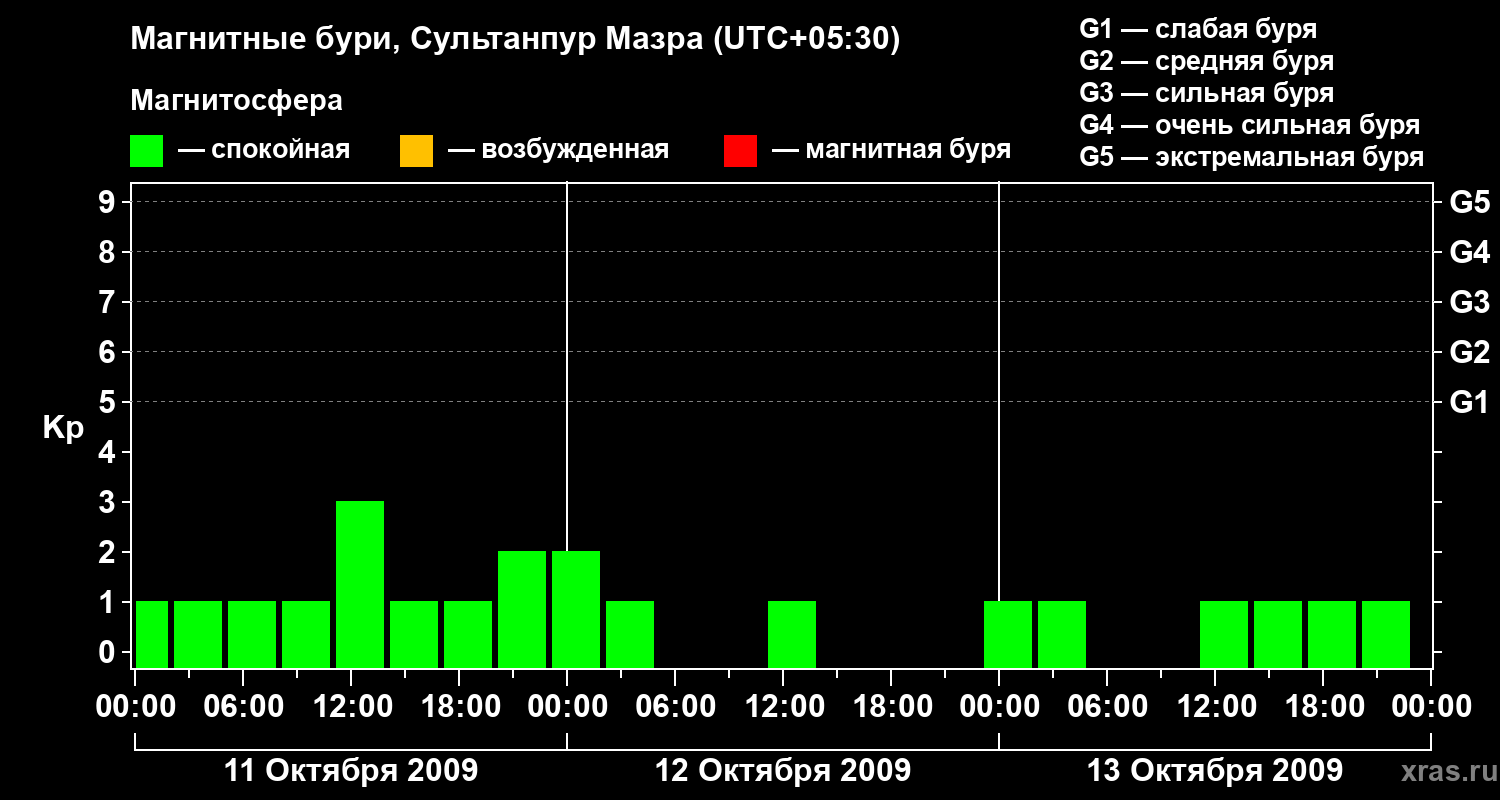The width and height of the screenshot is (1500, 800).
Task: Click the "00:00" label starting 13 October
Action: tap(999, 706)
